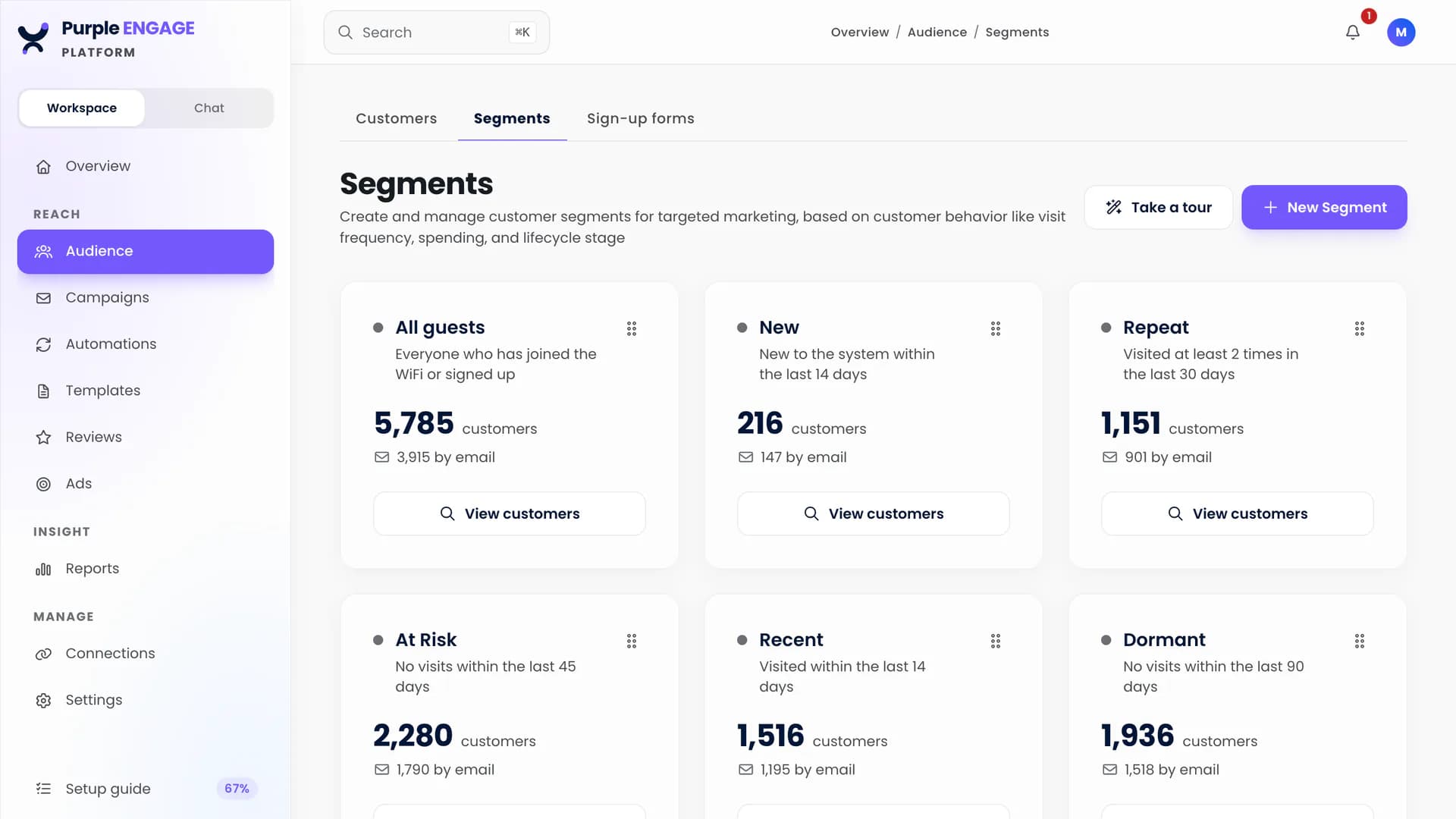
Task: Open options menu for All guests segment
Action: click(x=631, y=328)
